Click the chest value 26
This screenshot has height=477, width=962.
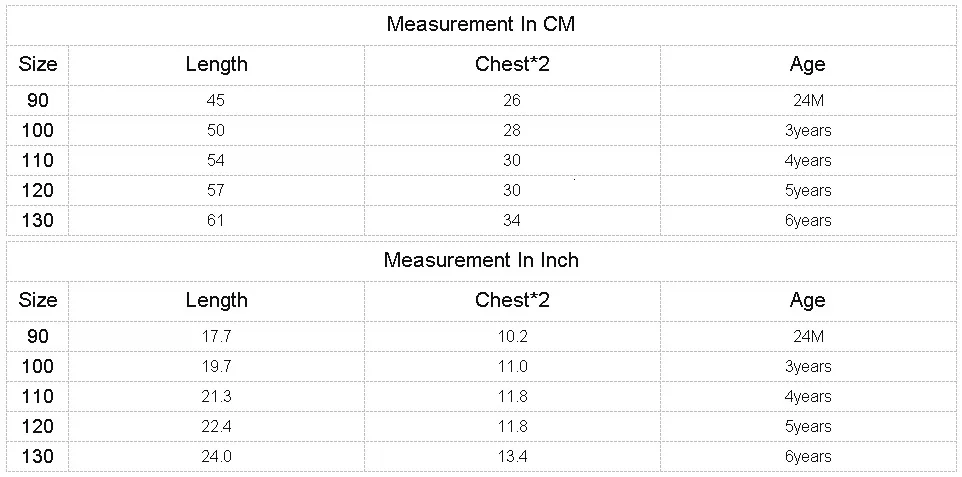point(512,100)
